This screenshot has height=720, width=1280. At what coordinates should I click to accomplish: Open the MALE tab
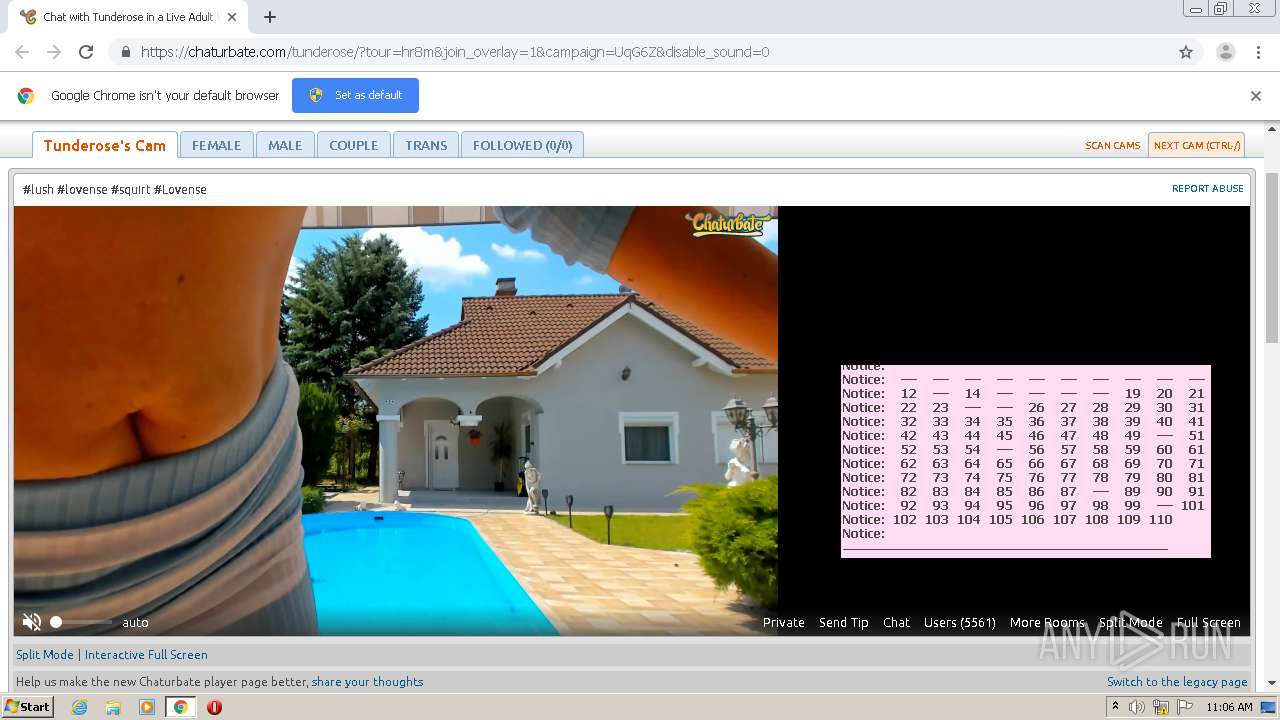click(285, 145)
